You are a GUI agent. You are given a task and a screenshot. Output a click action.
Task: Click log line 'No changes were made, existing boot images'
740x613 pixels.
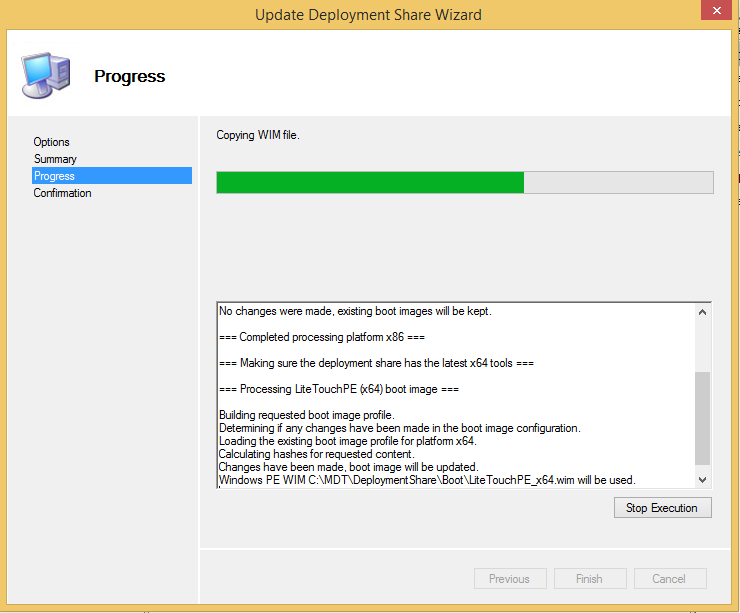click(x=355, y=311)
